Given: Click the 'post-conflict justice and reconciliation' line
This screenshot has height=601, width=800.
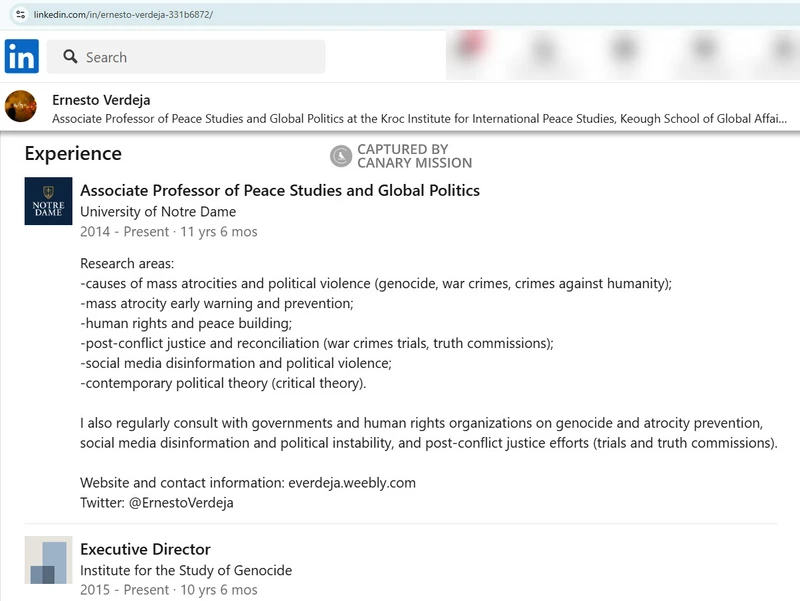Looking at the screenshot, I should click(x=317, y=343).
